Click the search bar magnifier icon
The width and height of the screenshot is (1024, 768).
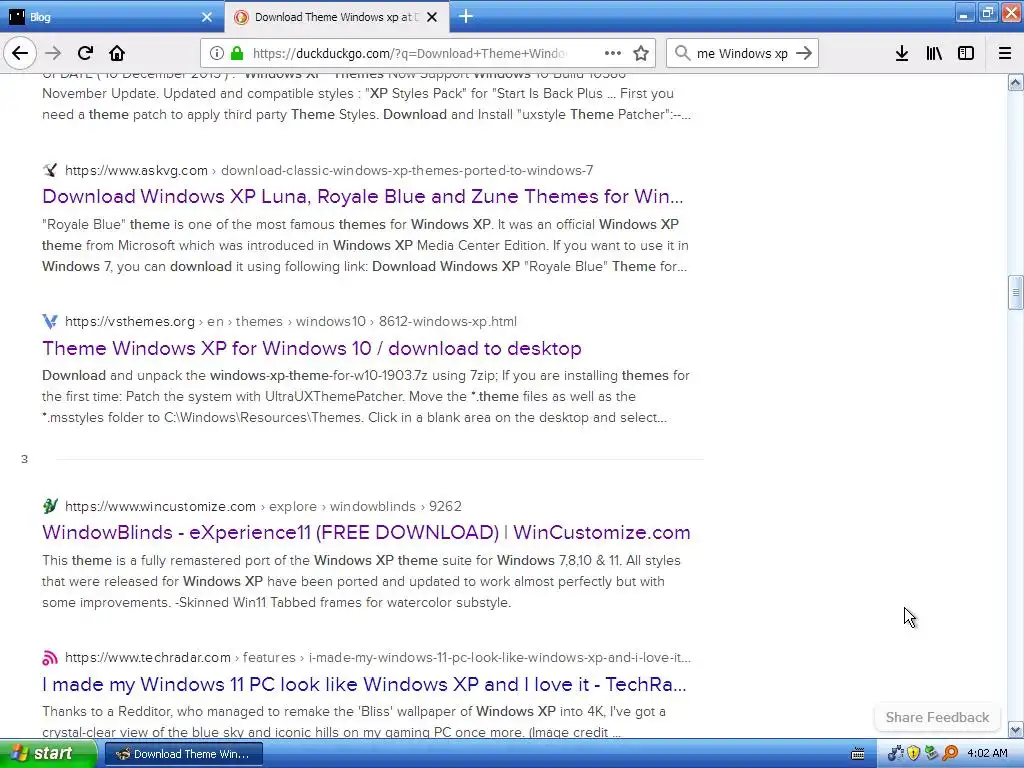[682, 53]
